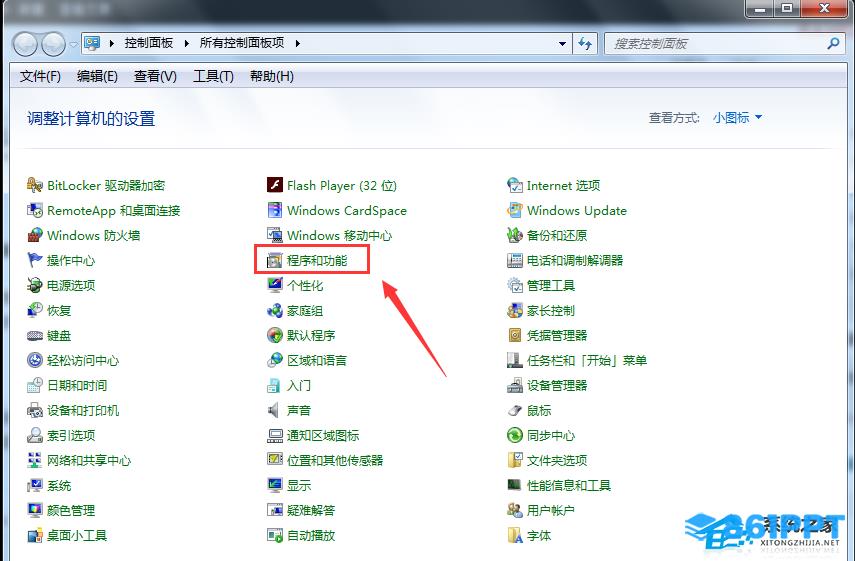The height and width of the screenshot is (561, 855).
Task: Open the 文件夹选项 link
Action: [x=557, y=460]
